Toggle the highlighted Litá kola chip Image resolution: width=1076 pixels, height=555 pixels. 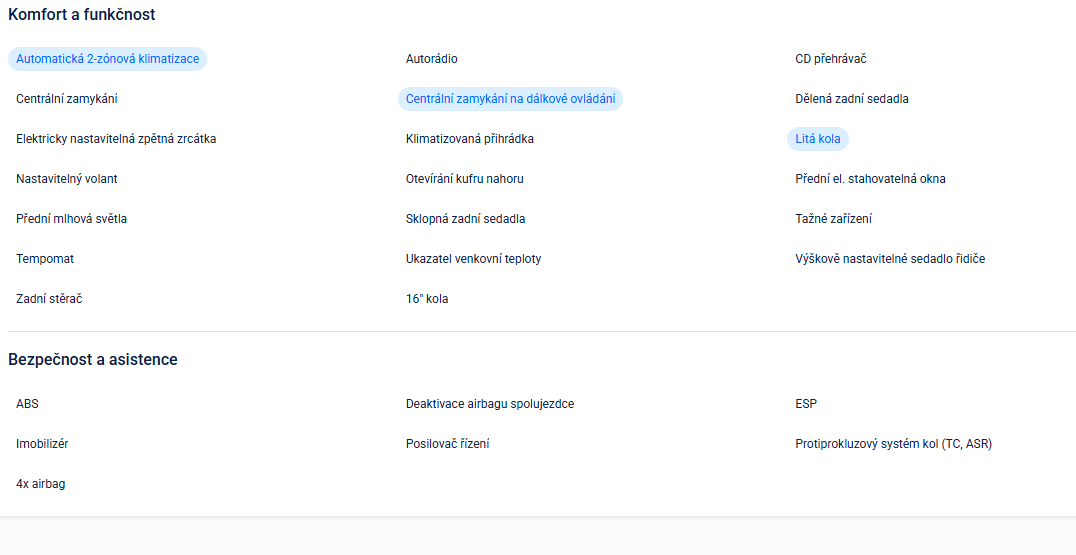click(817, 139)
